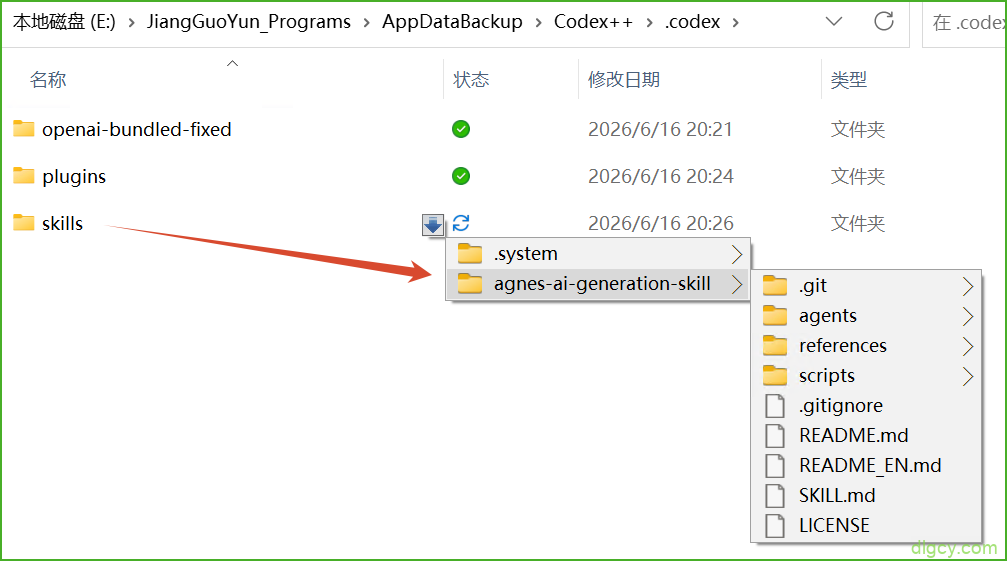Expand the references folder submenu arrow
Screen dimensions: 1007x561
[968, 346]
